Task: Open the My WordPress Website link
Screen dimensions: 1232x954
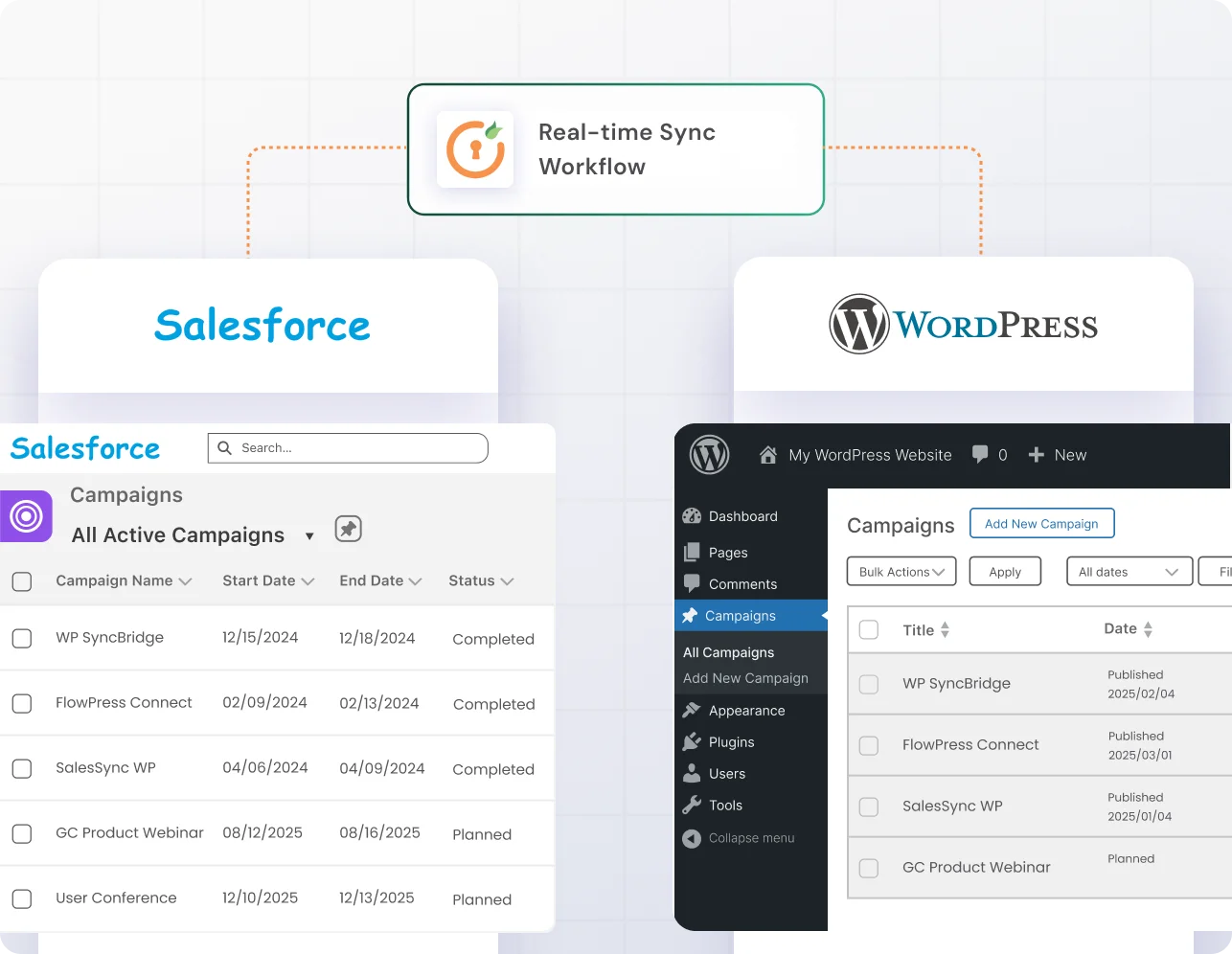Action: [x=870, y=455]
